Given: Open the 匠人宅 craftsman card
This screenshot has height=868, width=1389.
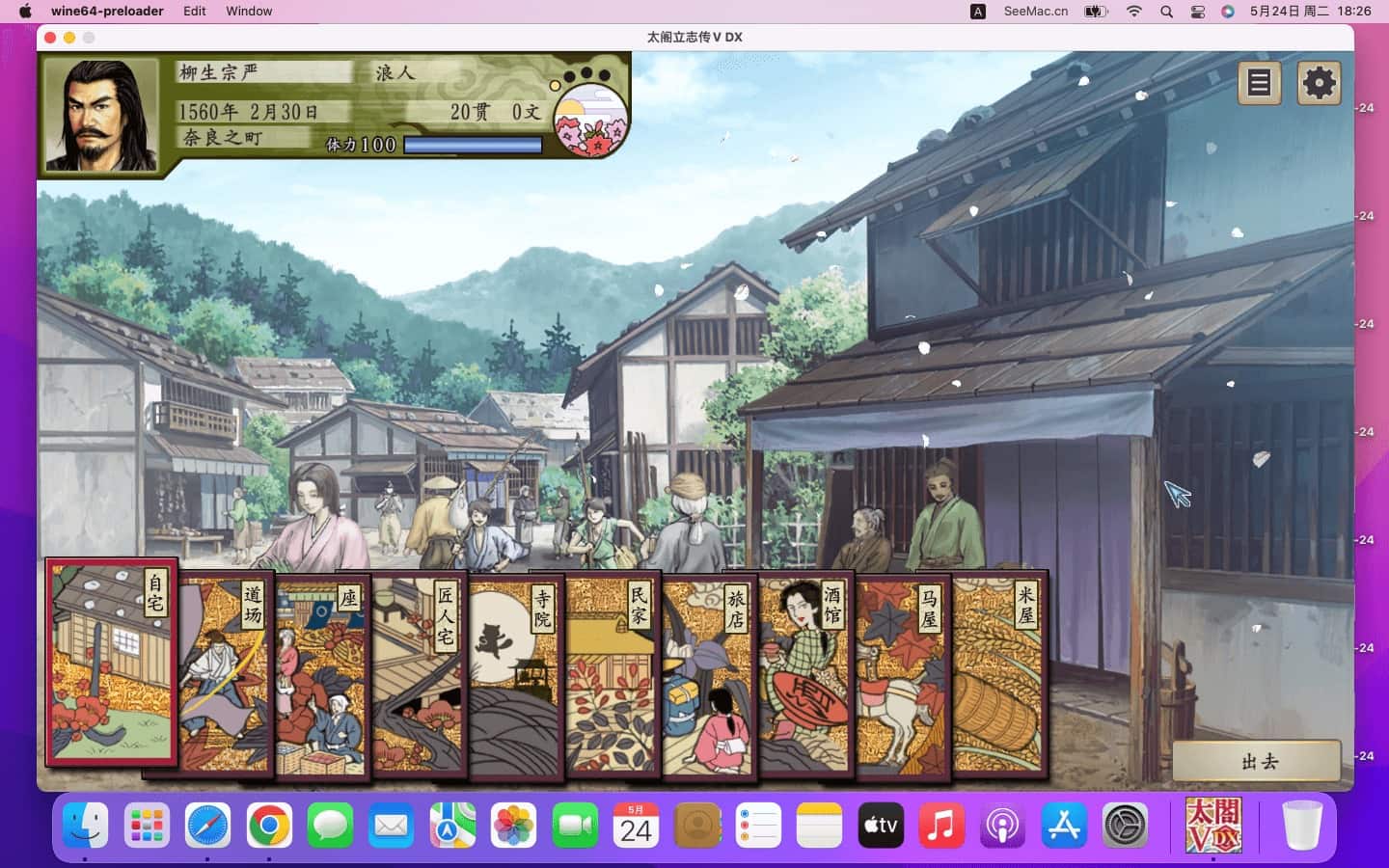Looking at the screenshot, I should [419, 675].
